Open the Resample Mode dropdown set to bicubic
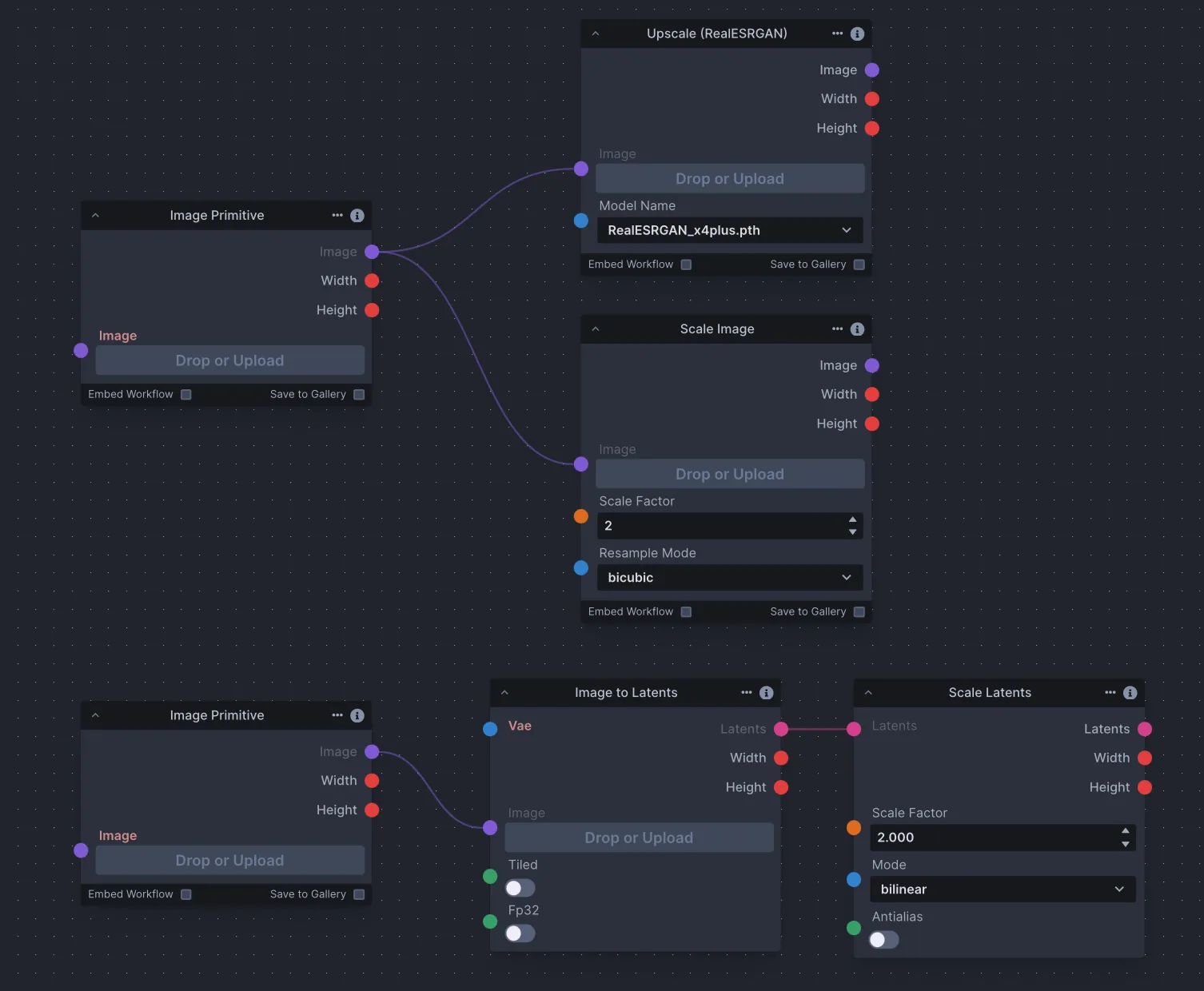1204x991 pixels. point(728,577)
